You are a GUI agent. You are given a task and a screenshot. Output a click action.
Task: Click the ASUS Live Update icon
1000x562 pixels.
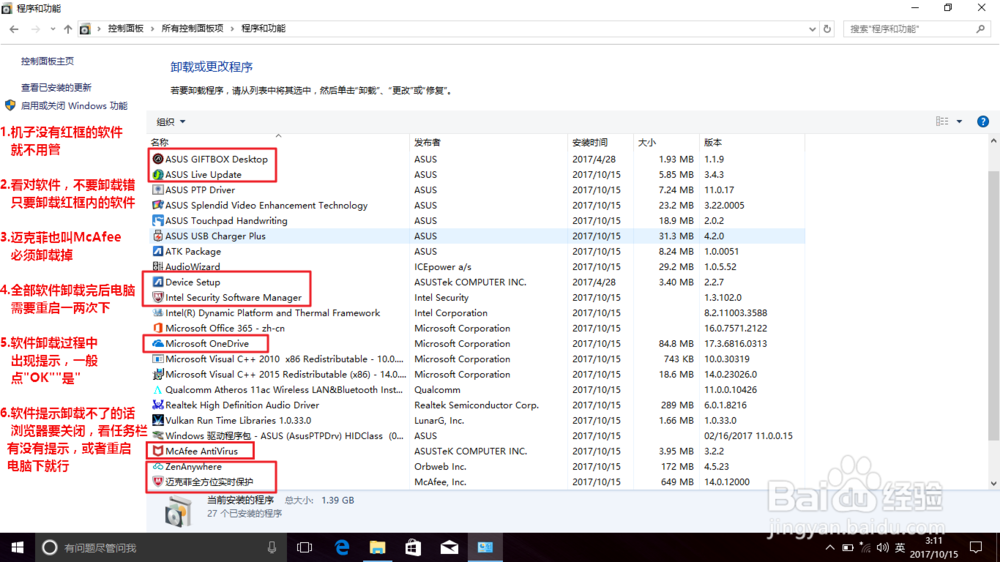[x=158, y=174]
